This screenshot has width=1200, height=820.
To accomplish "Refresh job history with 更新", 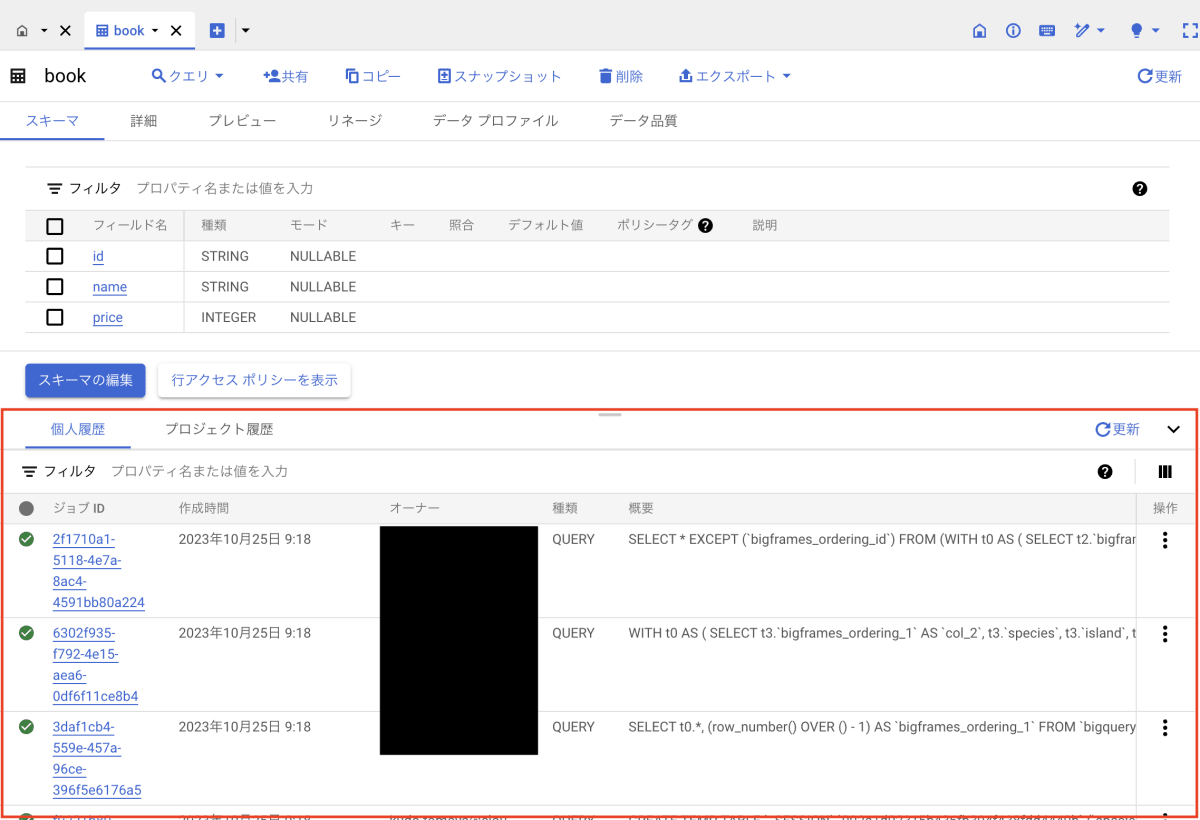I will click(x=1117, y=429).
